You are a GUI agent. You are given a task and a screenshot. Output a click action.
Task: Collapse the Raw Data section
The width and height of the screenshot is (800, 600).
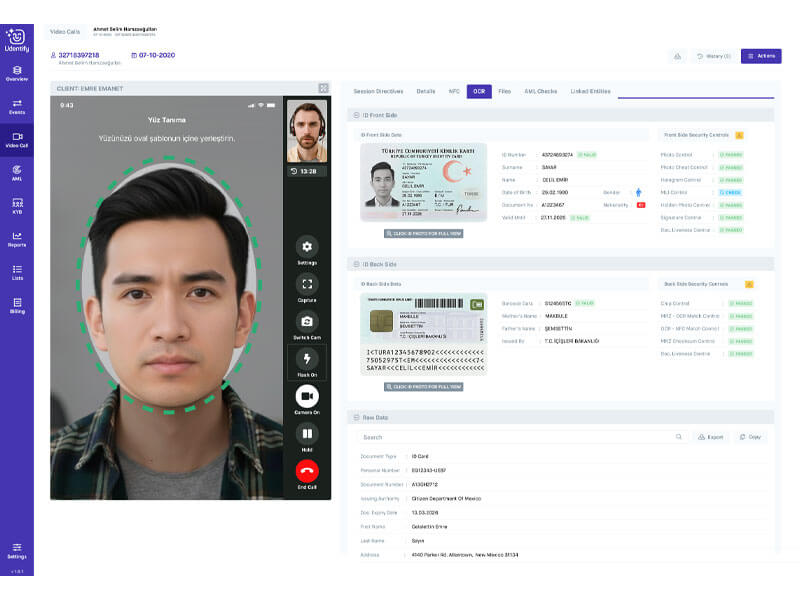[357, 417]
